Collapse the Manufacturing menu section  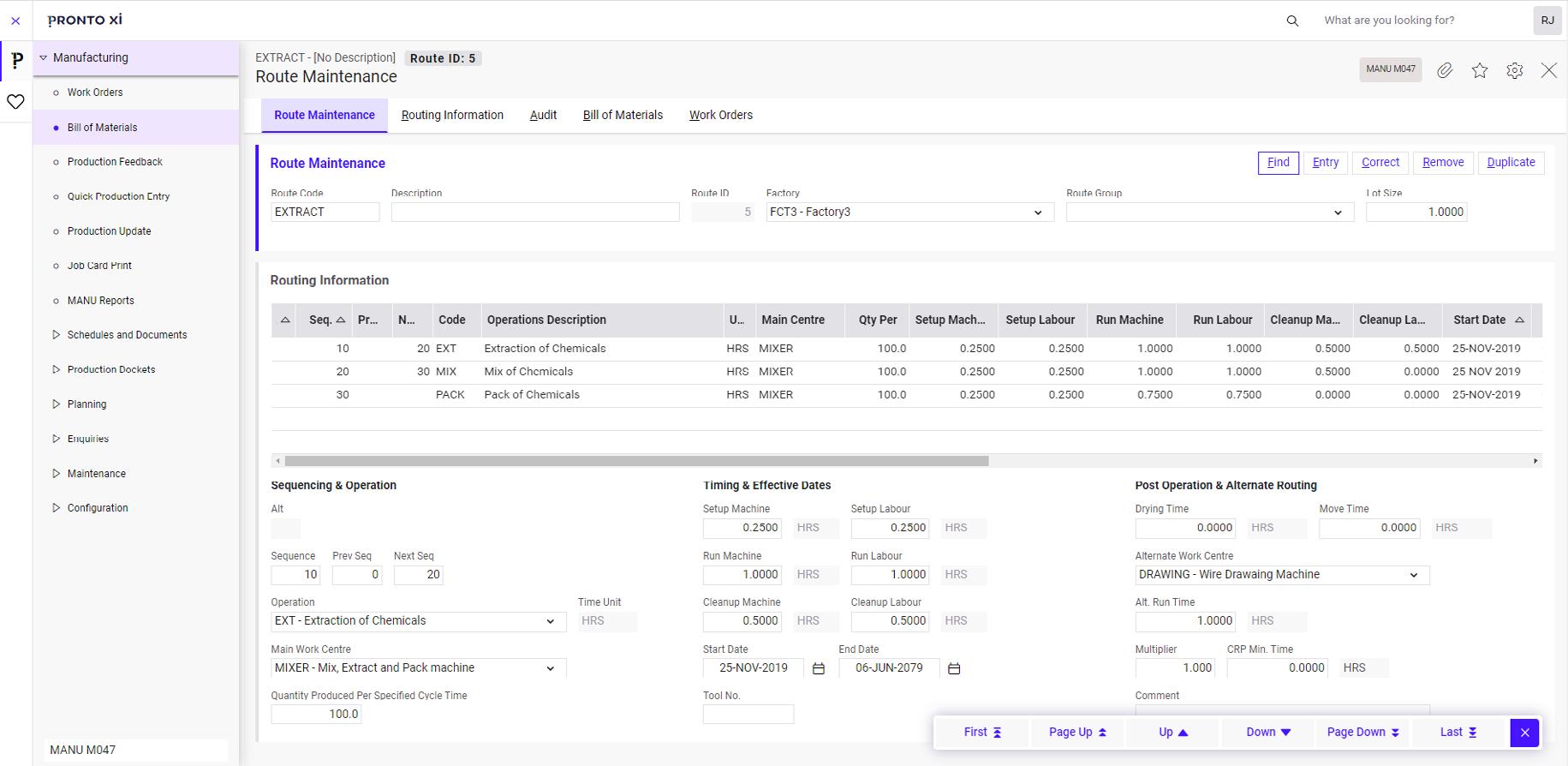44,58
